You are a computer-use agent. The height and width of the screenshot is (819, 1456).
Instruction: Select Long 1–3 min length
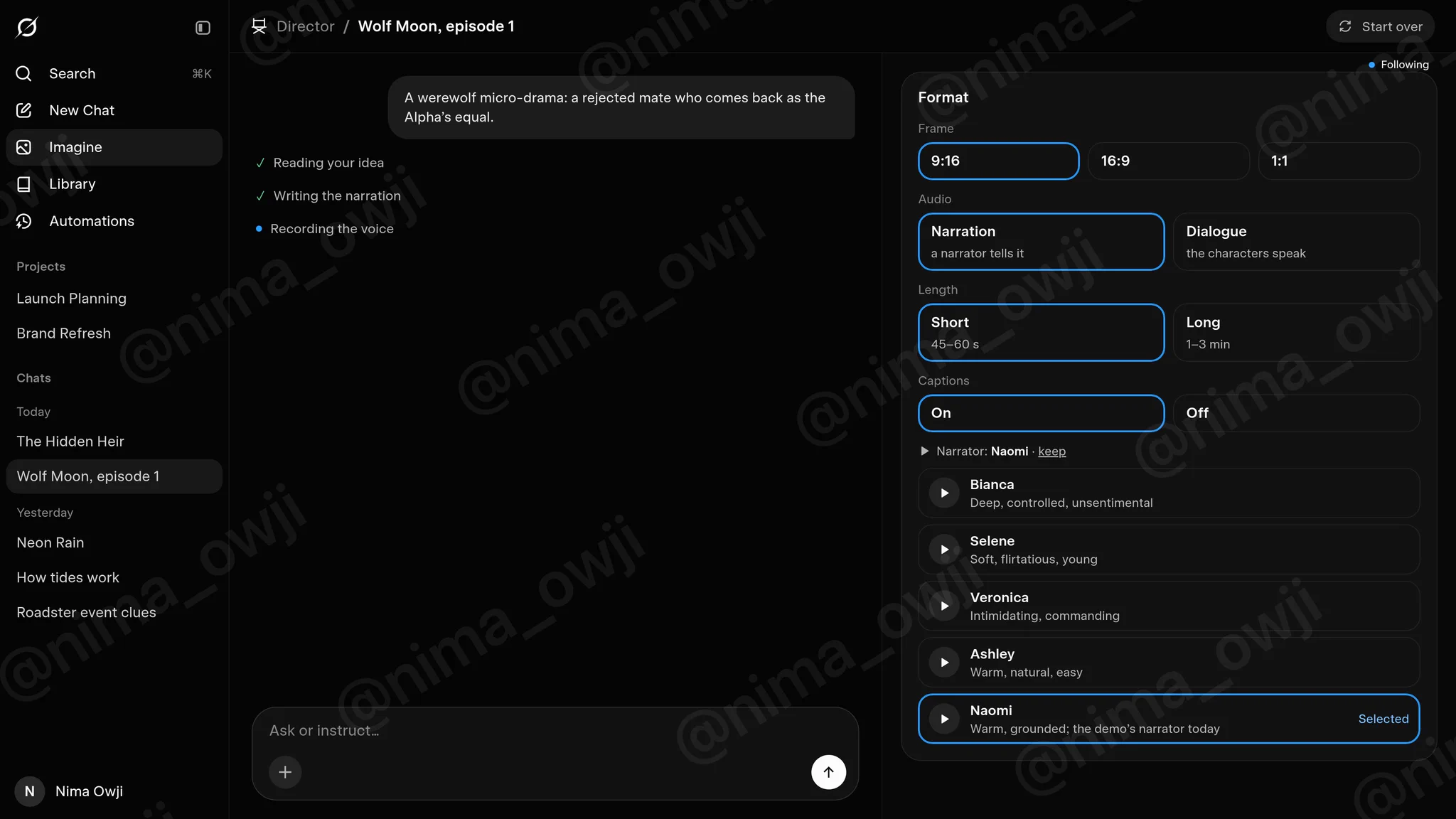(1296, 333)
